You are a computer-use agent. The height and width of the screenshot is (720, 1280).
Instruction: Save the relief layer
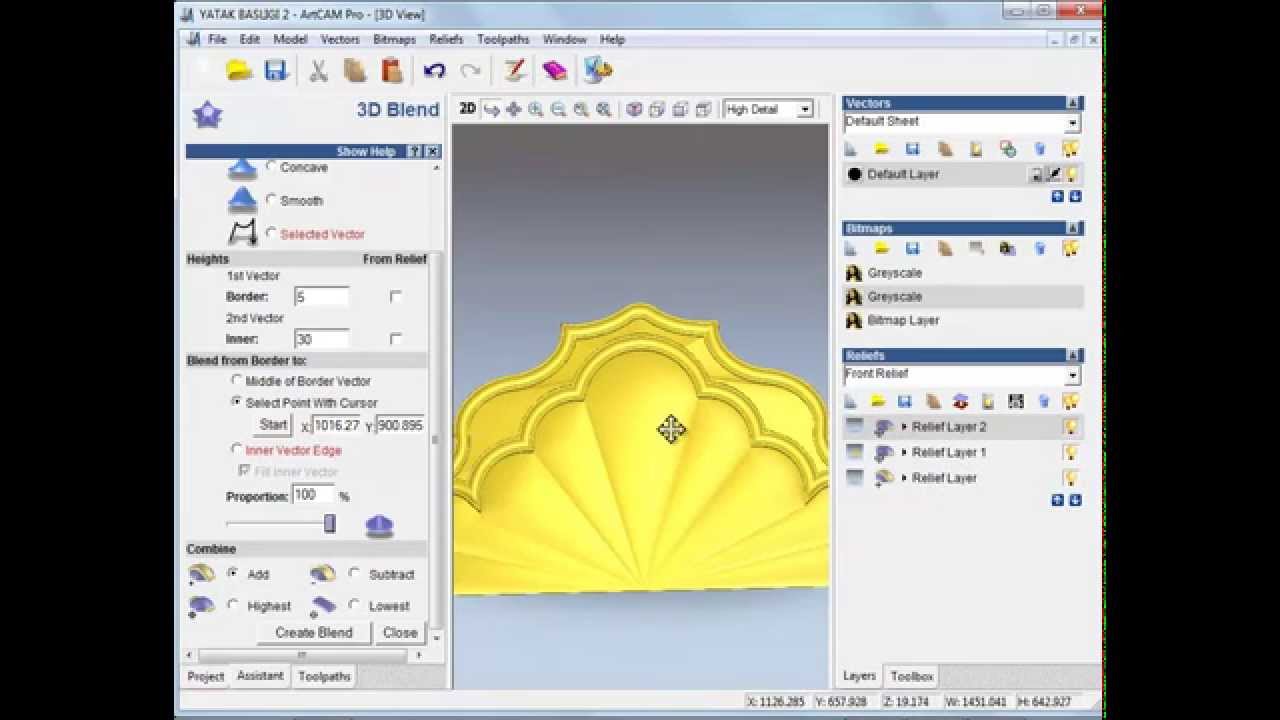905,401
